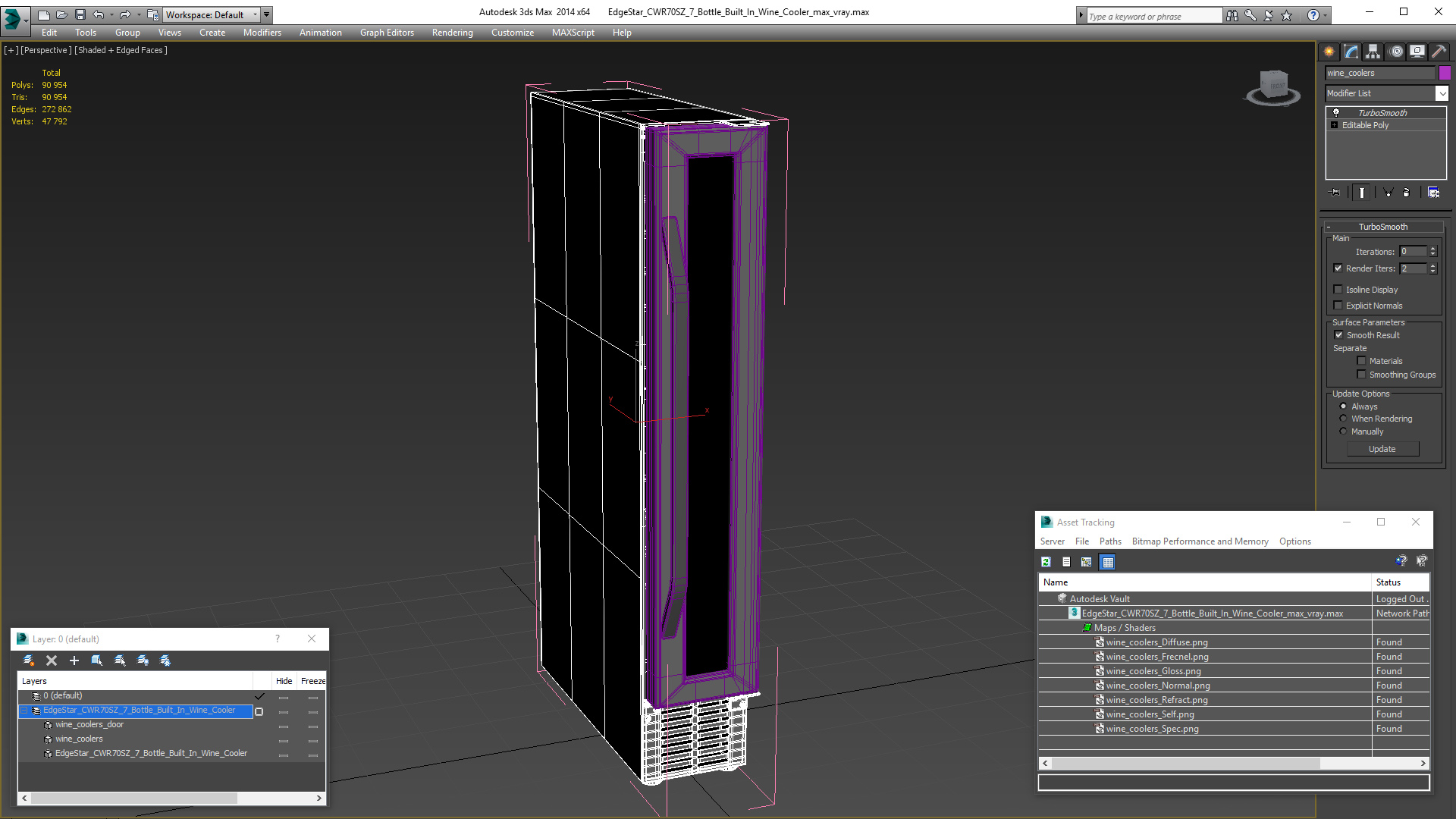Click the TurboSmooth Update button
Screen dimensions: 1456x819
click(1382, 449)
